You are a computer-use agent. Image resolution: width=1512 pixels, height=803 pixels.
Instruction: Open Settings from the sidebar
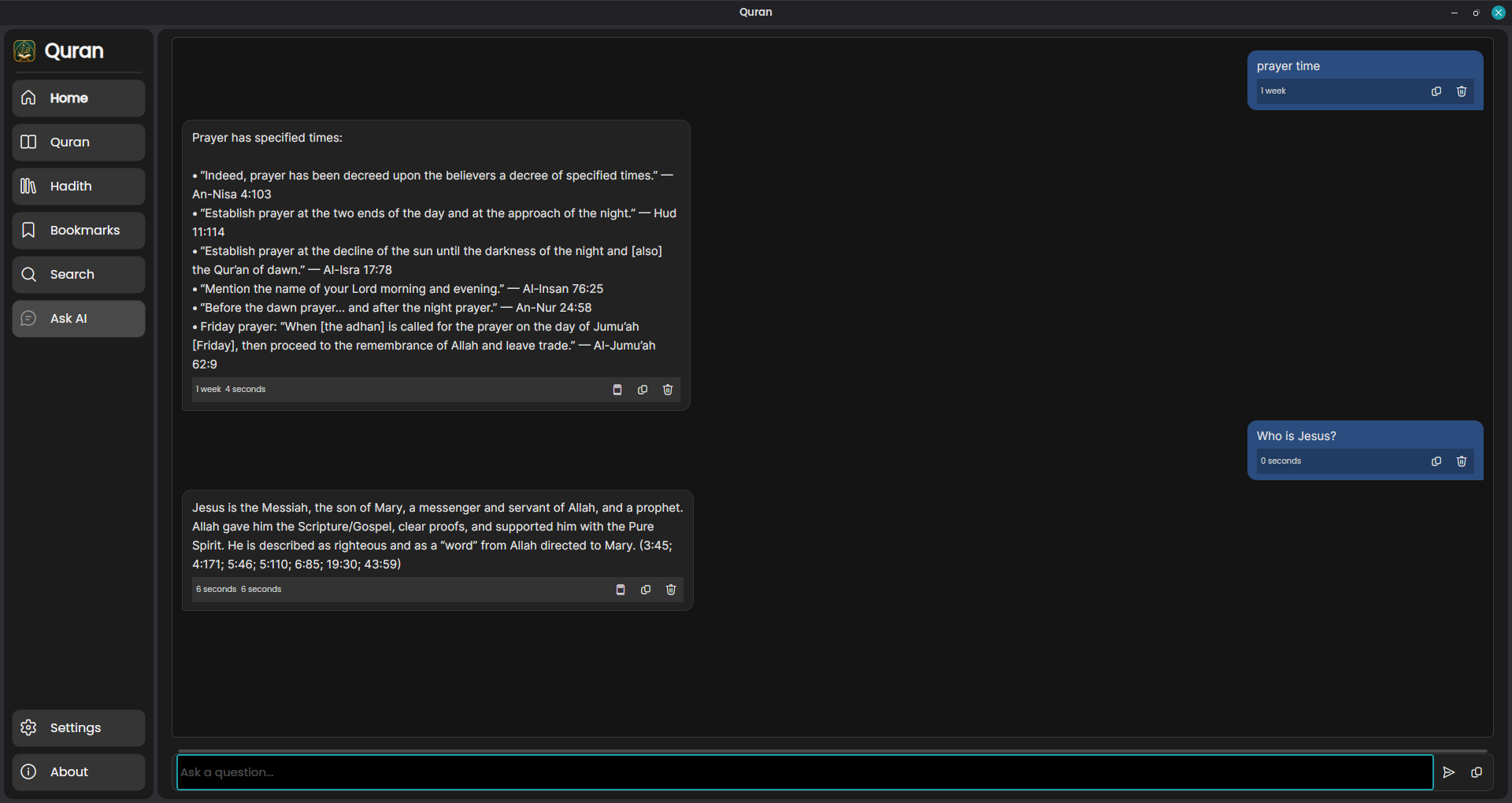pos(79,728)
